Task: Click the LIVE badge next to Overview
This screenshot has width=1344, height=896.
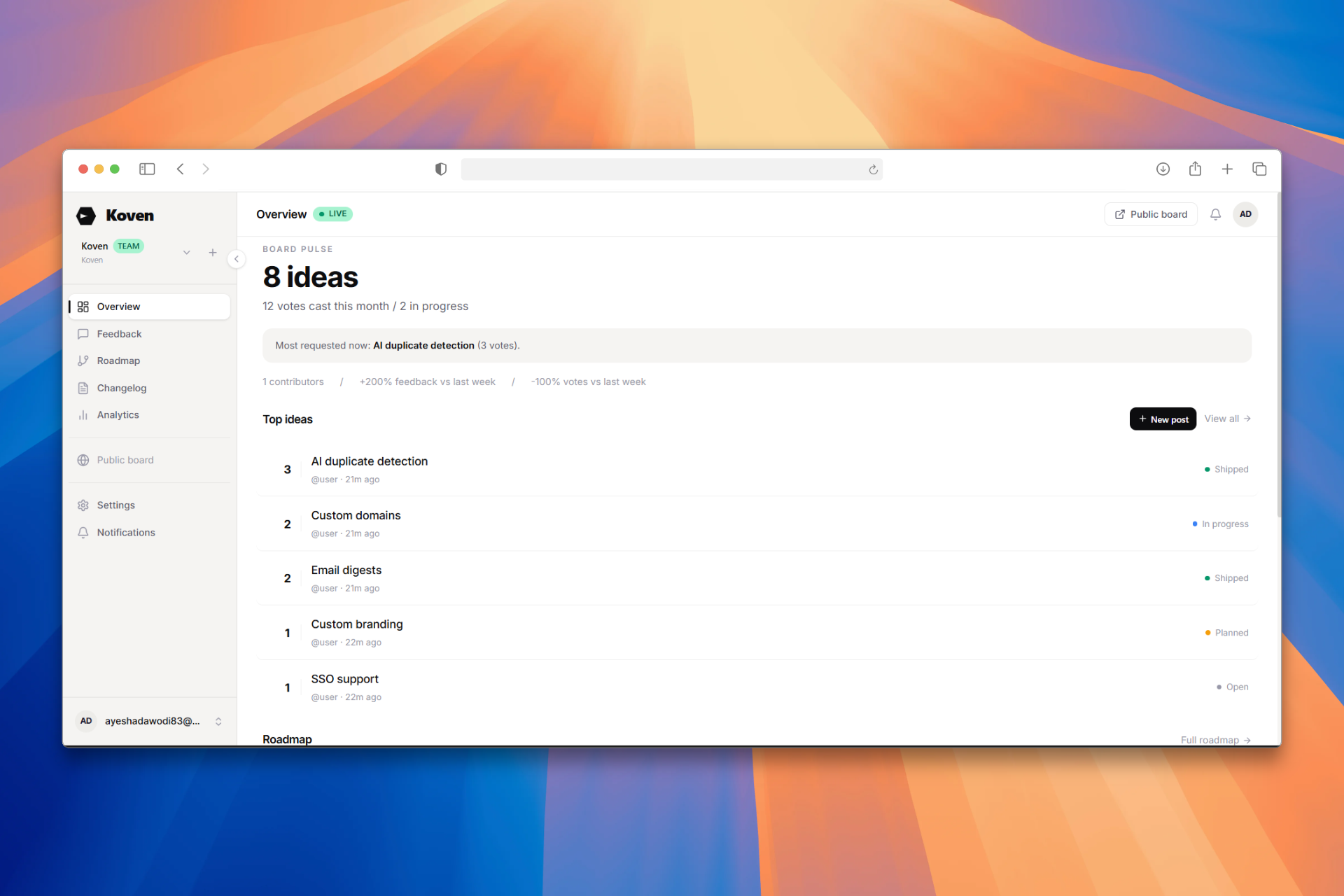Action: click(x=332, y=214)
